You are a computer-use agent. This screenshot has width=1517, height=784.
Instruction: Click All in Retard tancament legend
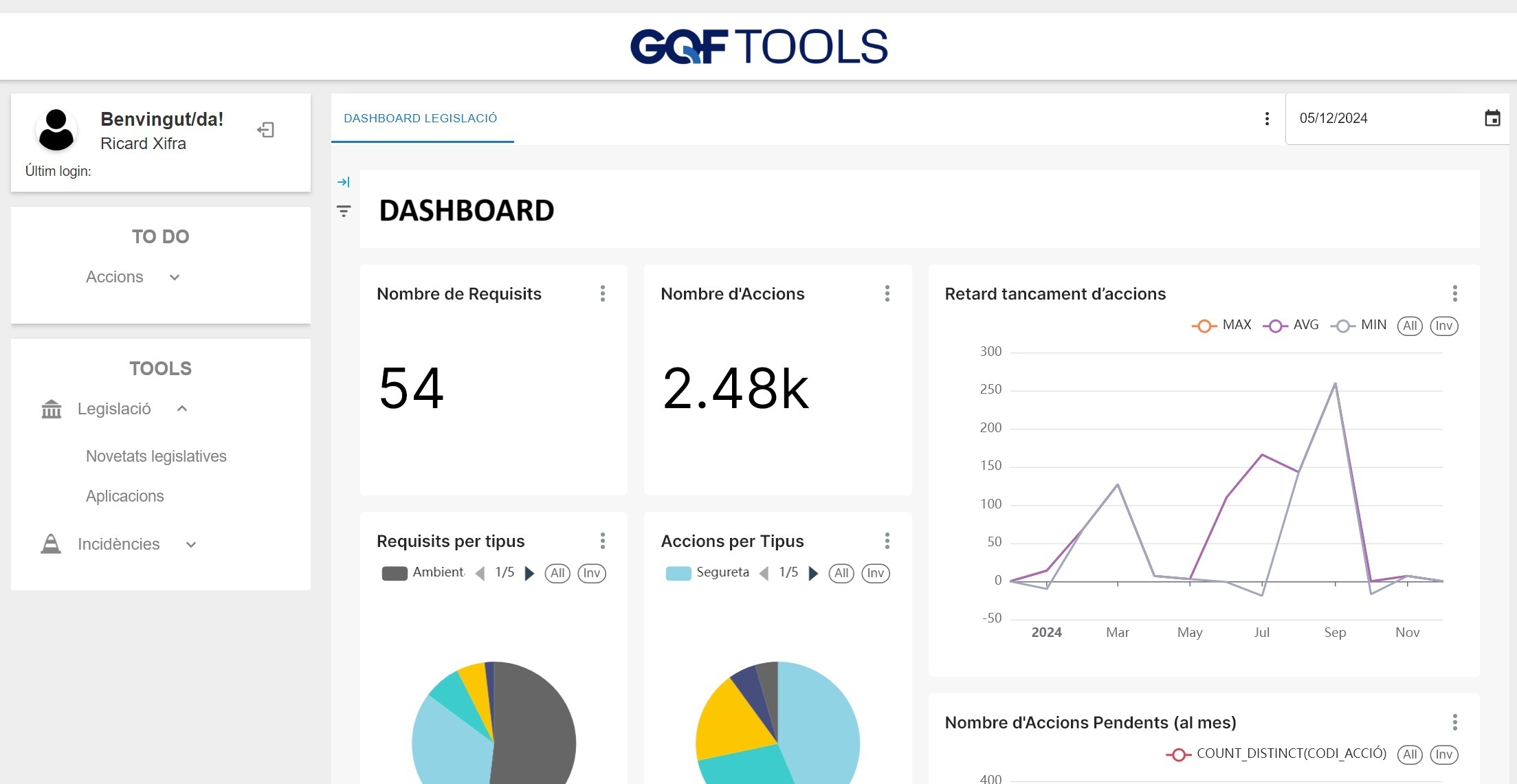(1410, 326)
